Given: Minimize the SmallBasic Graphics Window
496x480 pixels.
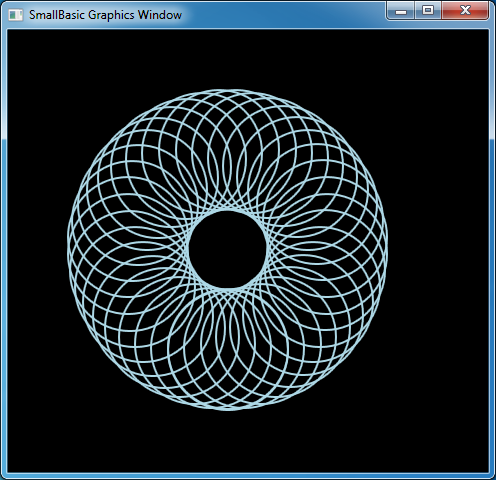Looking at the screenshot, I should (401, 11).
